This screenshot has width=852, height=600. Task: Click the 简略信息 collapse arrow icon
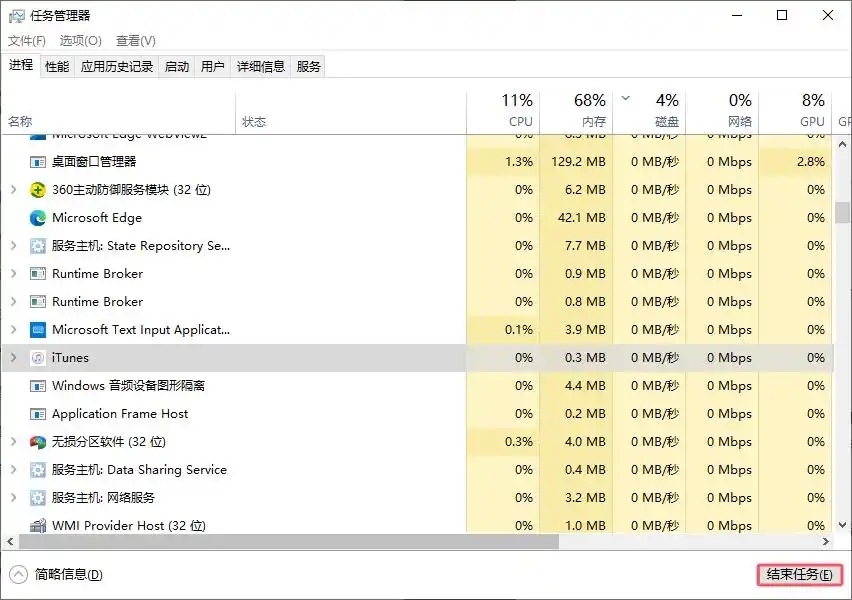(18, 574)
